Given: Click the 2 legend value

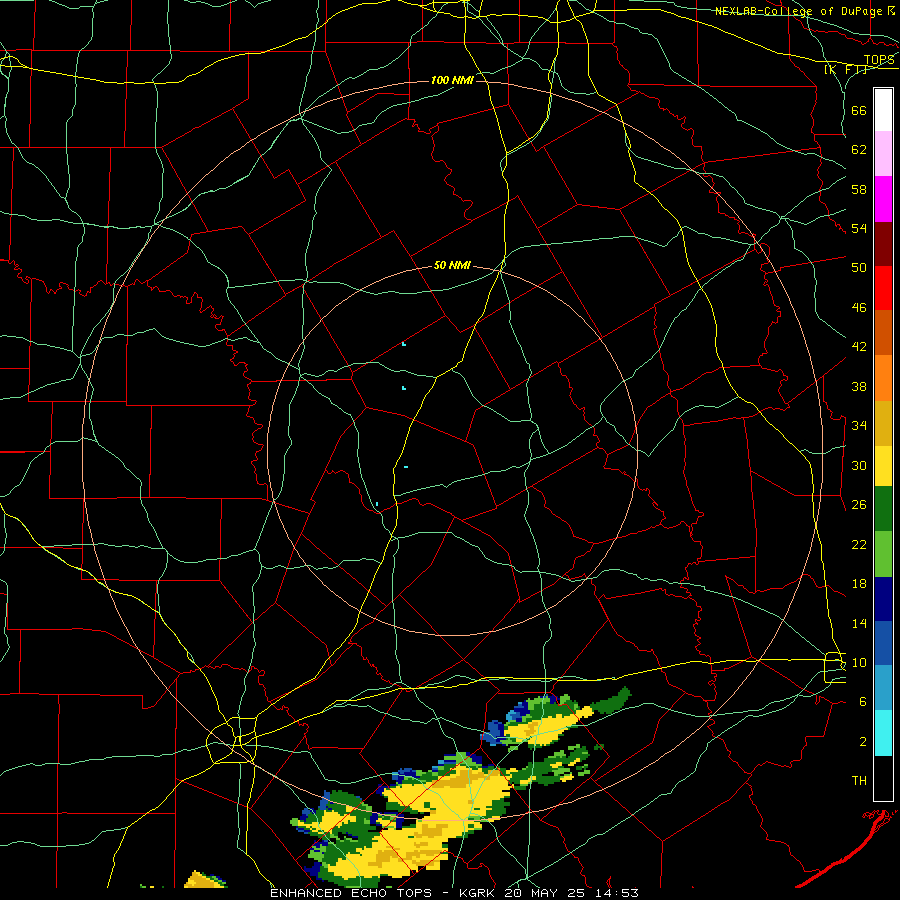Looking at the screenshot, I should 863,741.
